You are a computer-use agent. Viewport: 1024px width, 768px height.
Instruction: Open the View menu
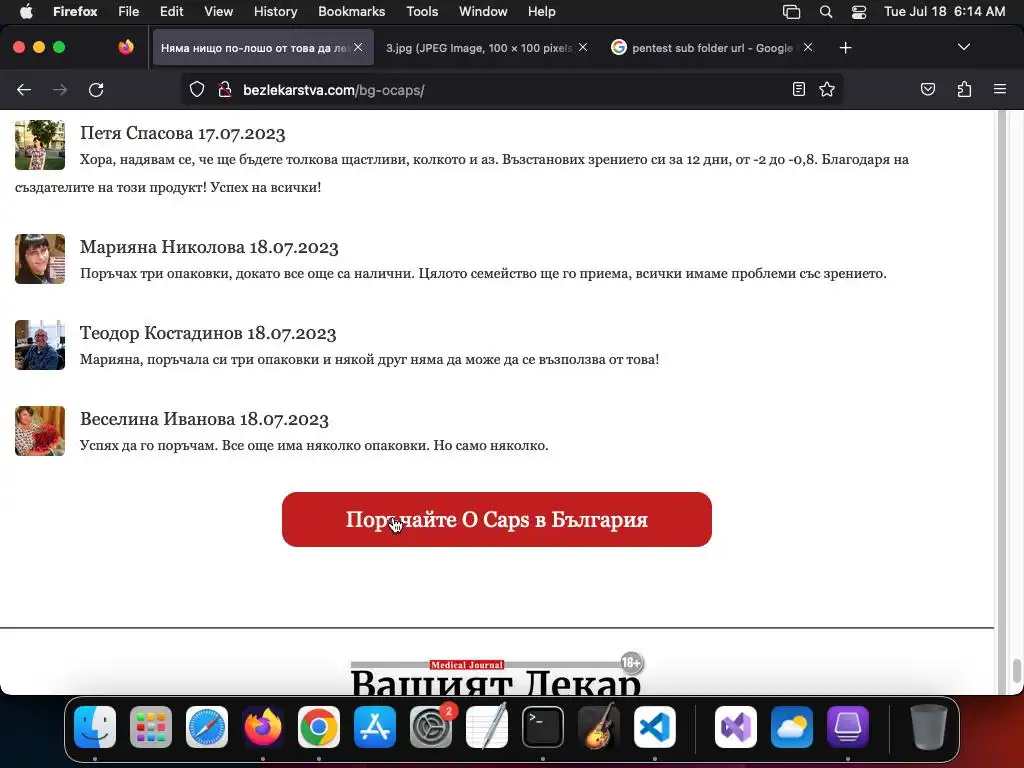click(218, 12)
